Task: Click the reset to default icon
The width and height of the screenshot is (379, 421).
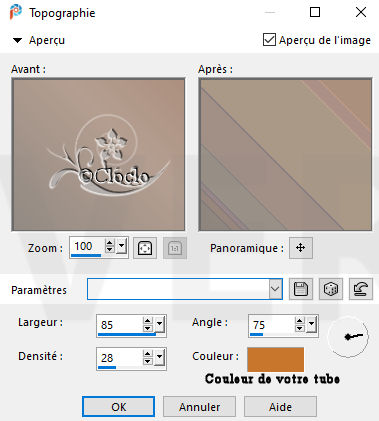Action: point(361,289)
